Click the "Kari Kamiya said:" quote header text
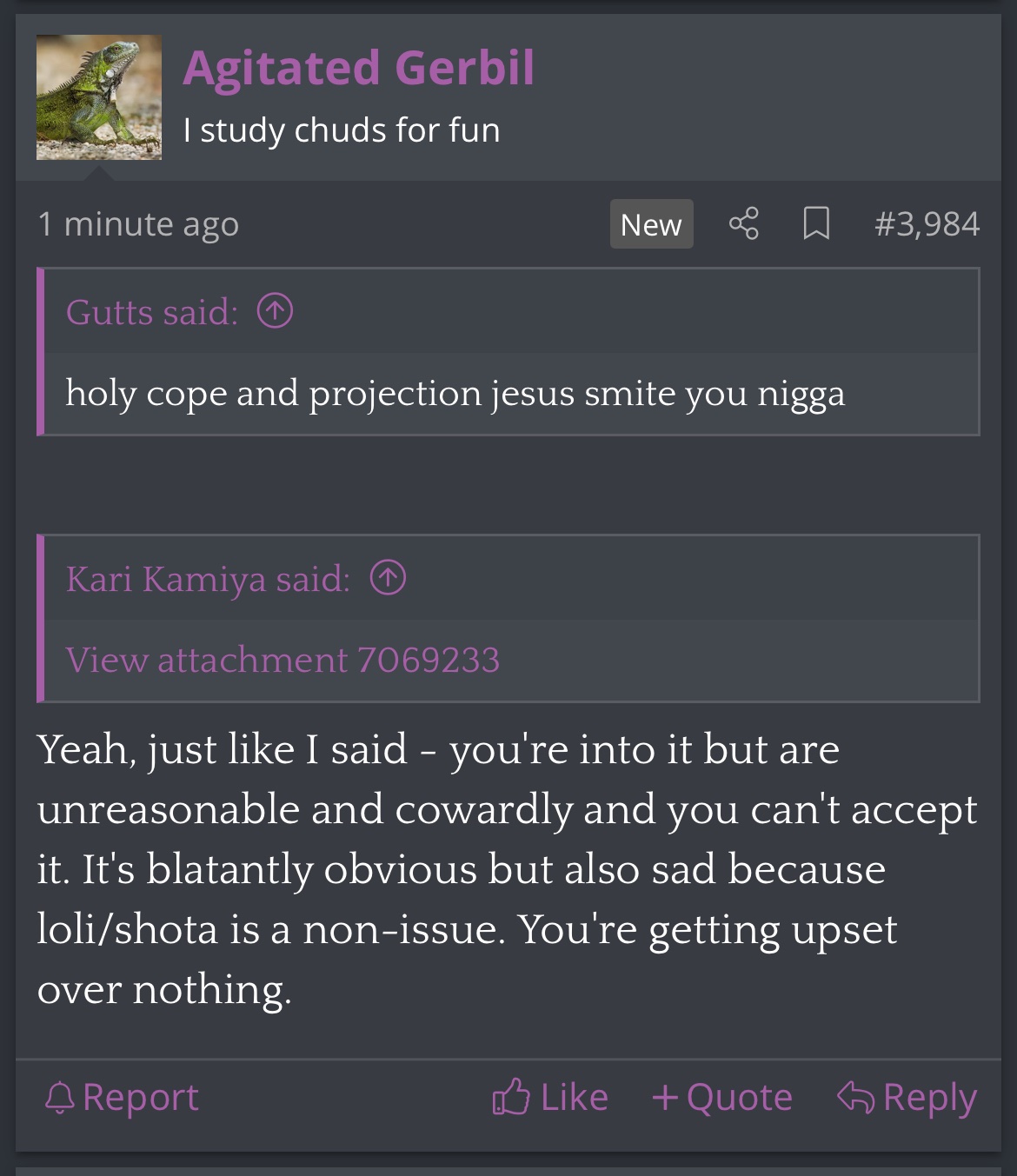1017x1176 pixels. [x=208, y=579]
